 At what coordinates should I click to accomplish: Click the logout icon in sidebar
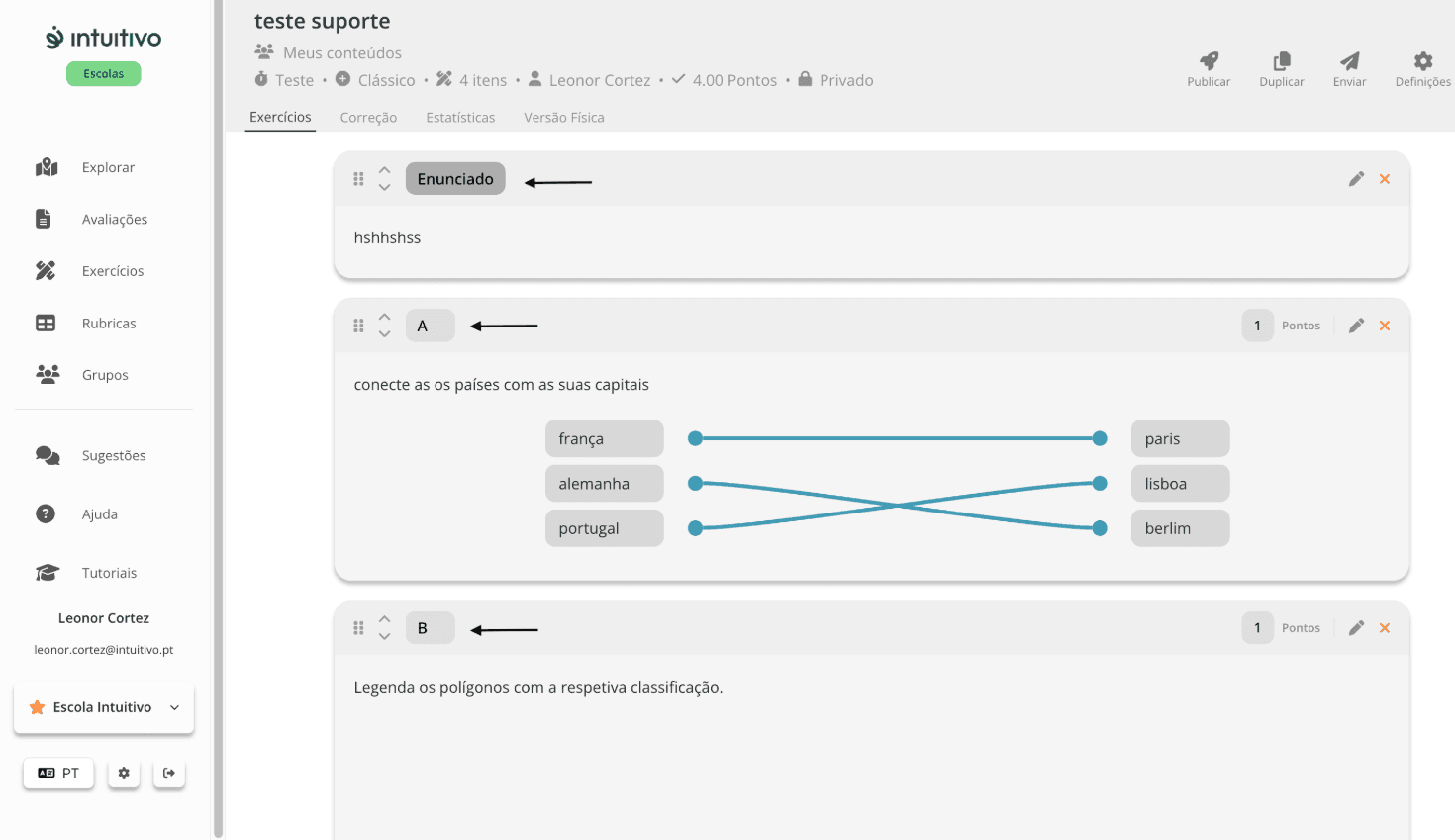(x=169, y=773)
